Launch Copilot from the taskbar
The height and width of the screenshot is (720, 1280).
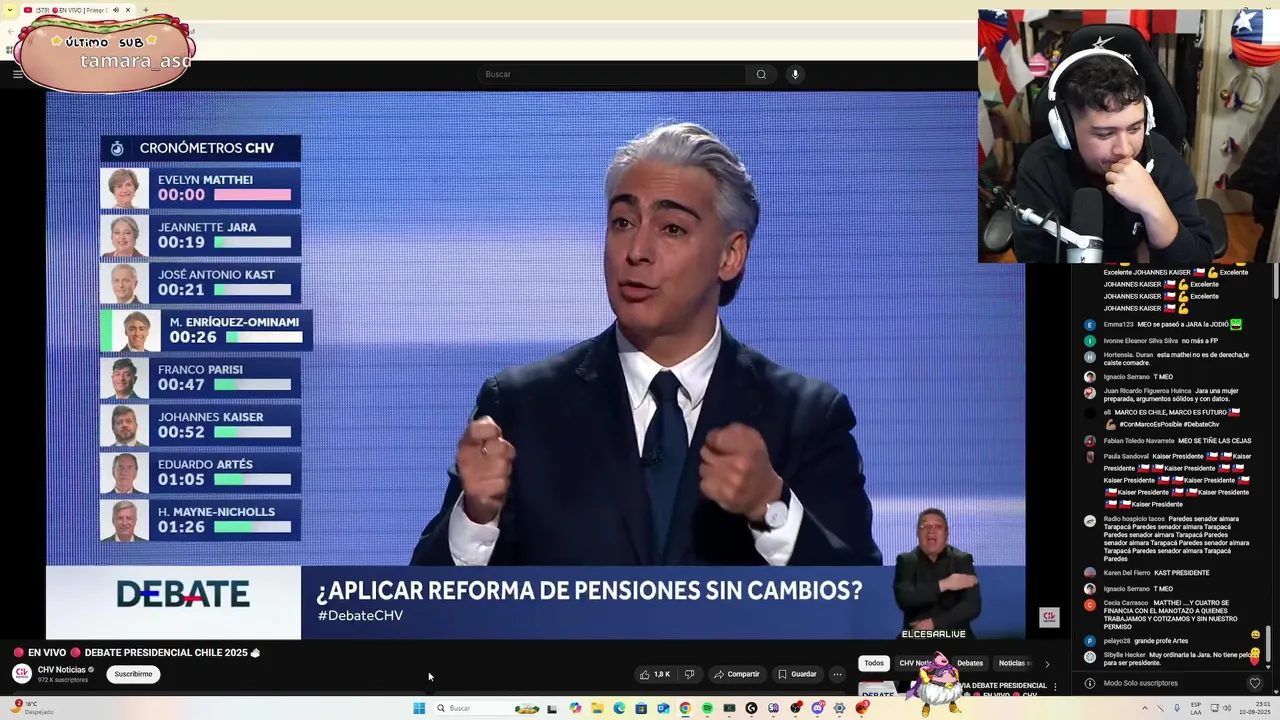click(x=575, y=708)
